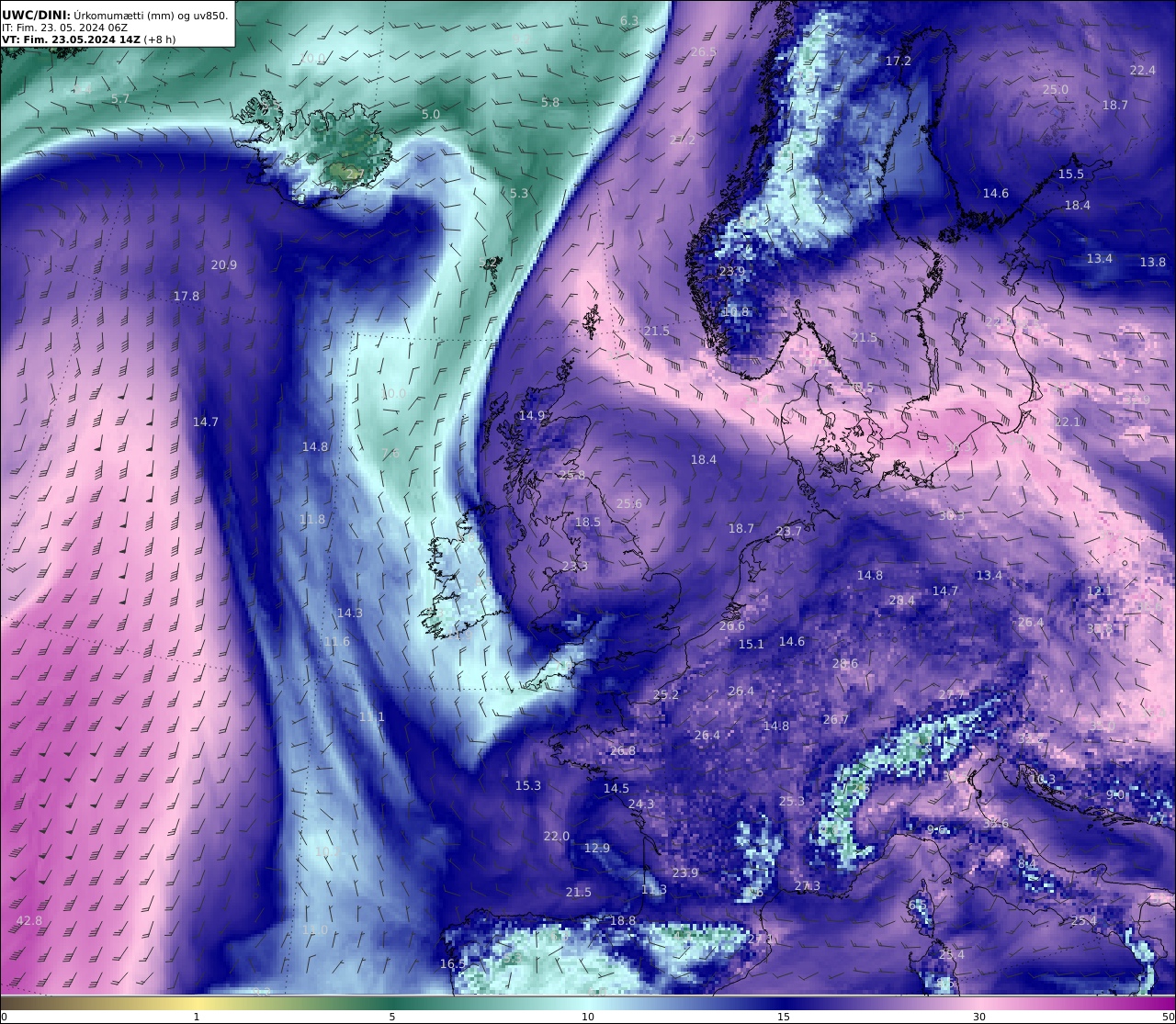
Task: Click the 26.5 value near the top
Action: click(703, 51)
